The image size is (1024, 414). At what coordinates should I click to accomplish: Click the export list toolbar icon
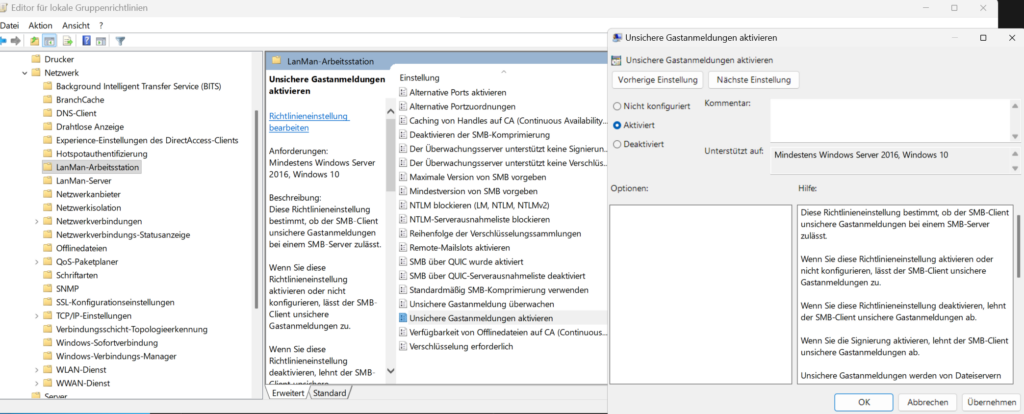(x=68, y=41)
